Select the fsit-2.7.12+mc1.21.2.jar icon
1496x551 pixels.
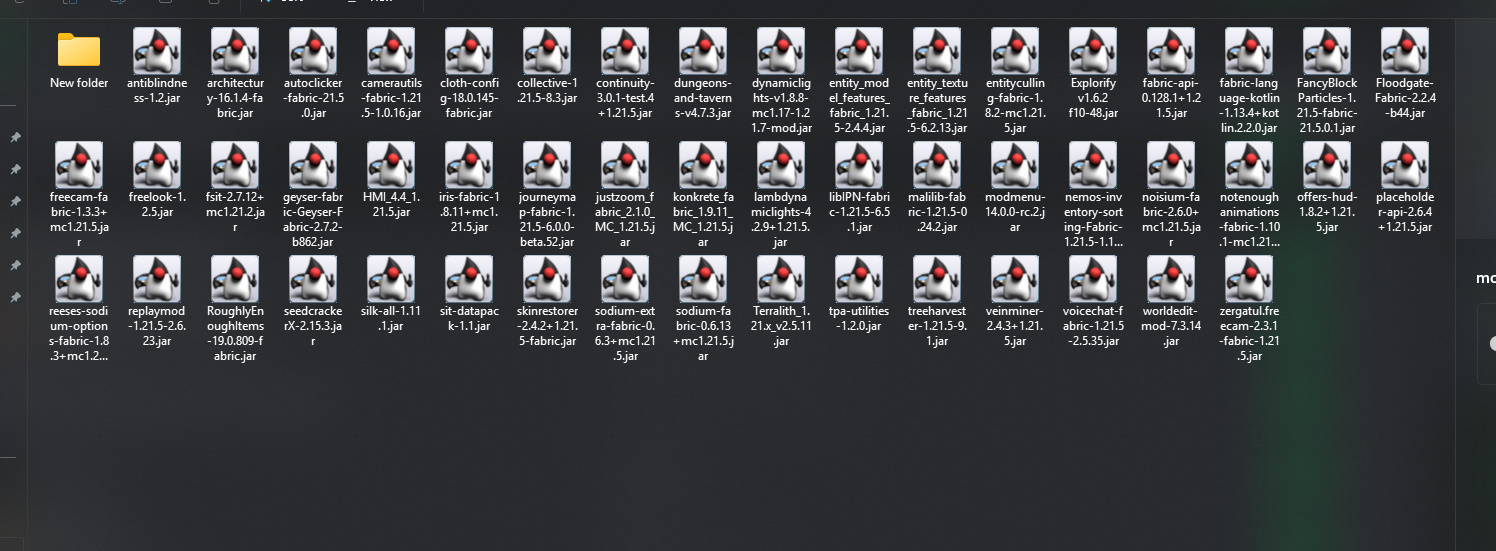click(235, 165)
